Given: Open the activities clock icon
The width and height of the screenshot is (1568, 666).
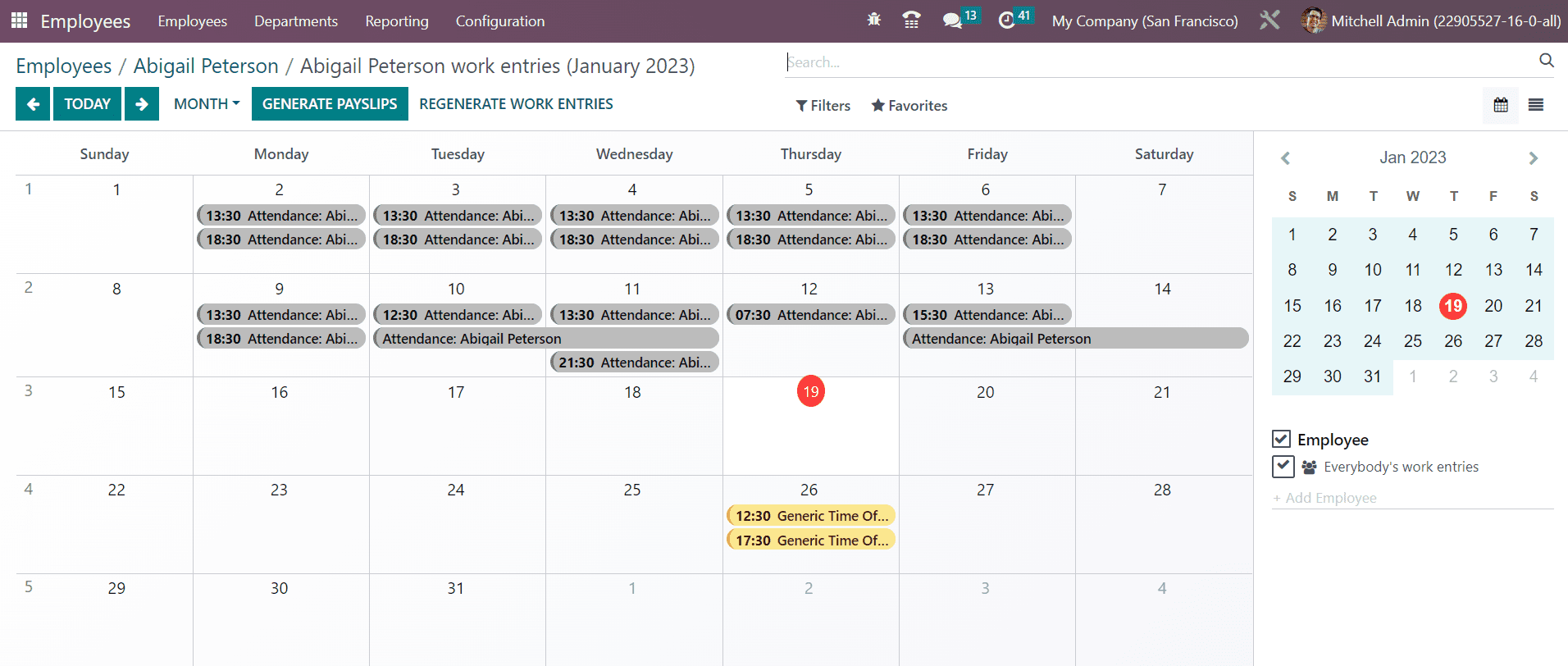Looking at the screenshot, I should [x=1006, y=21].
